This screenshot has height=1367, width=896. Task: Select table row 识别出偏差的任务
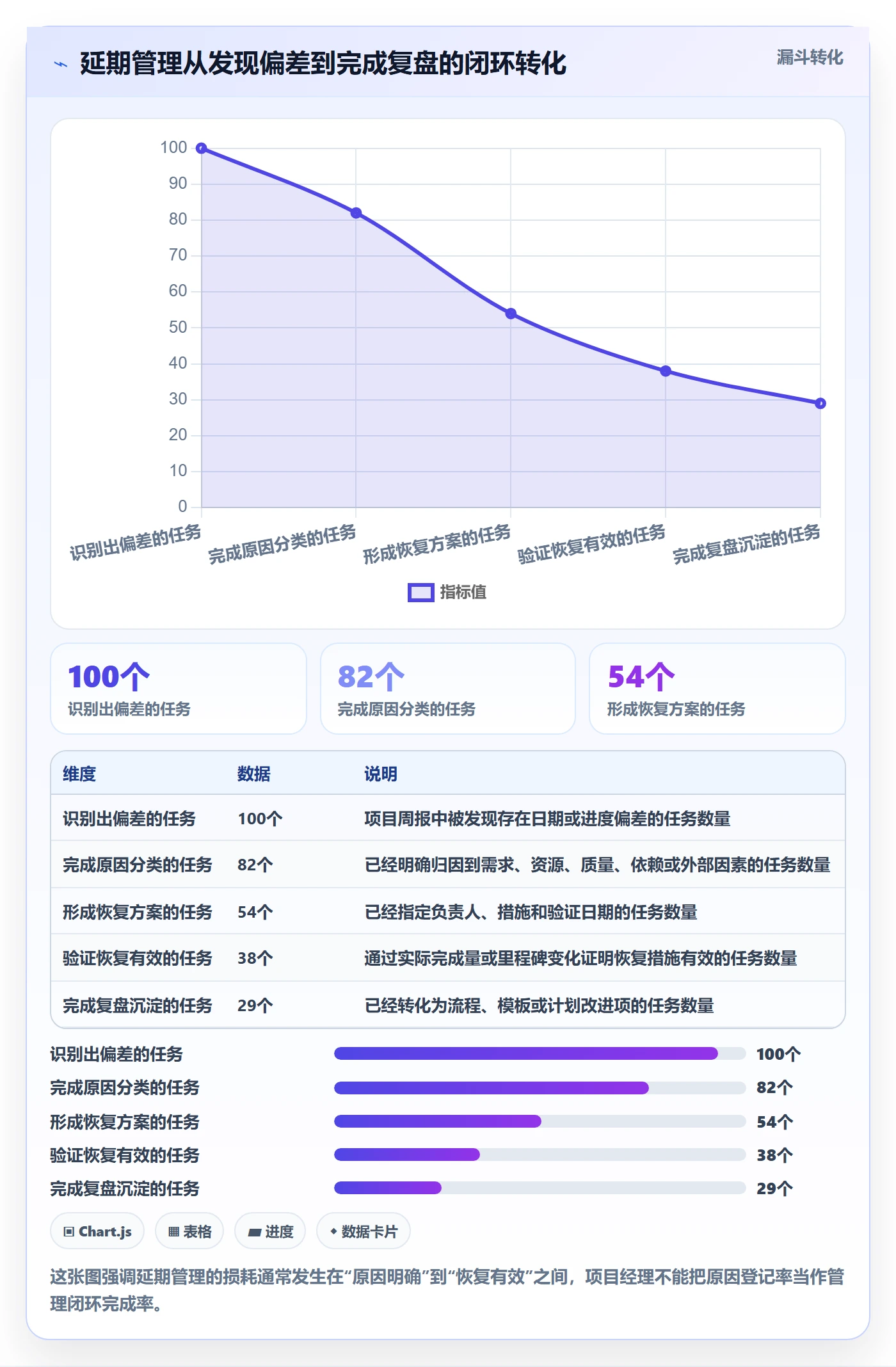[x=448, y=819]
